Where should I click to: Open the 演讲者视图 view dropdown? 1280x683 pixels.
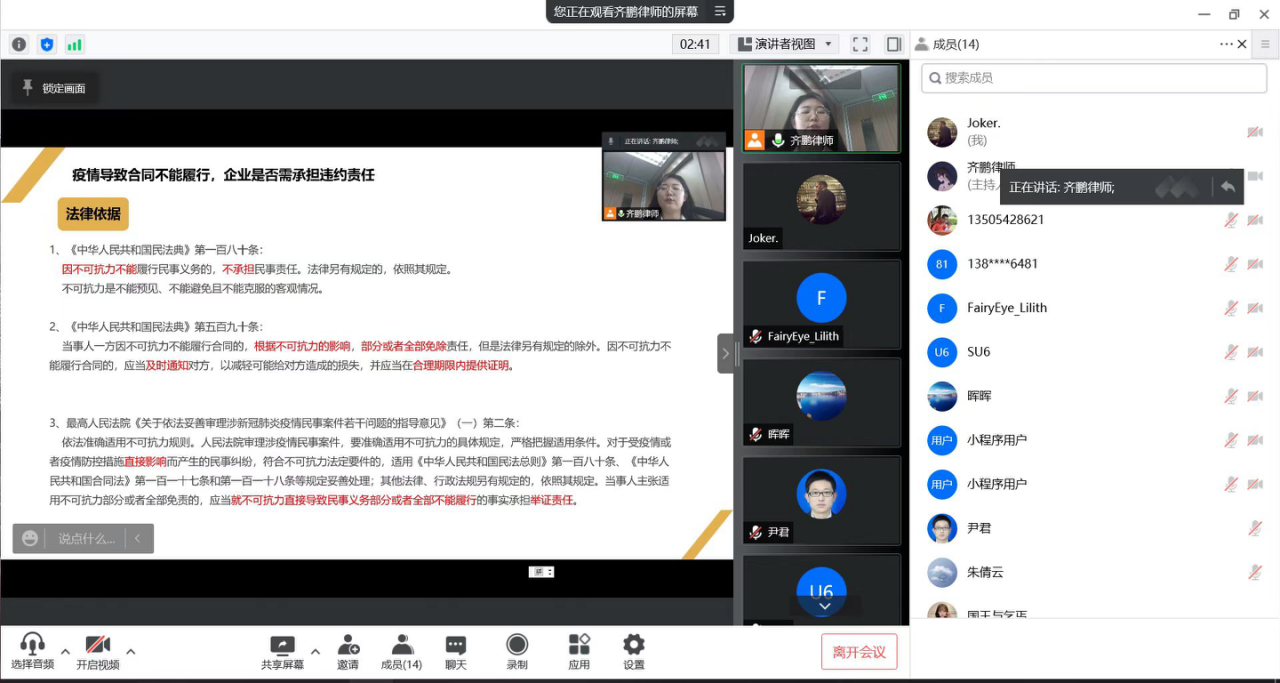coord(785,44)
